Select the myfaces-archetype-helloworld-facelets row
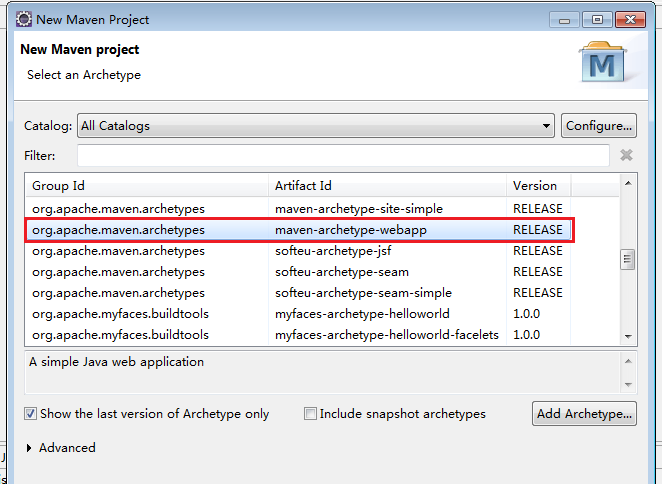The height and width of the screenshot is (486, 662). [386, 335]
